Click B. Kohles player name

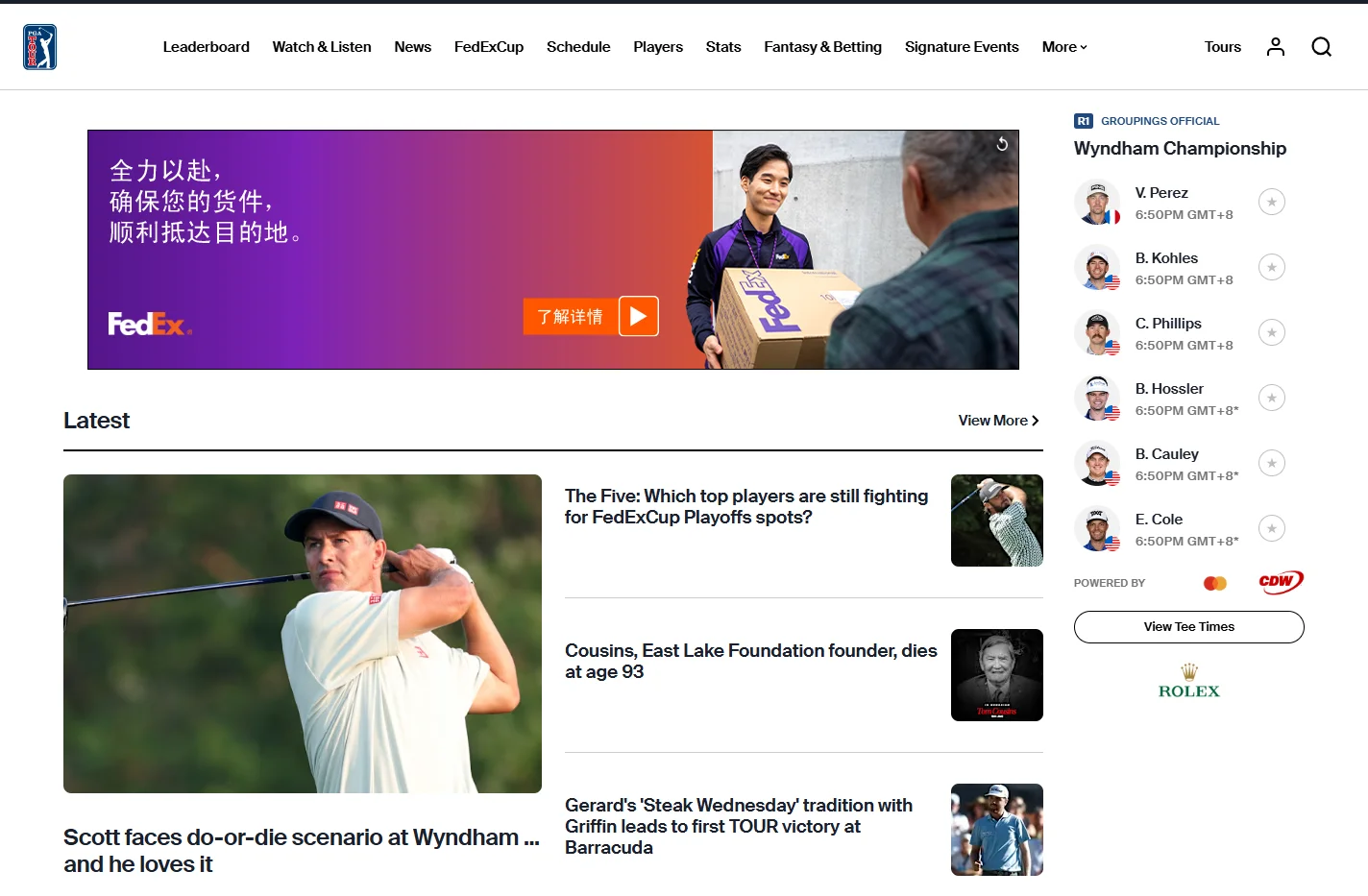tap(1166, 258)
